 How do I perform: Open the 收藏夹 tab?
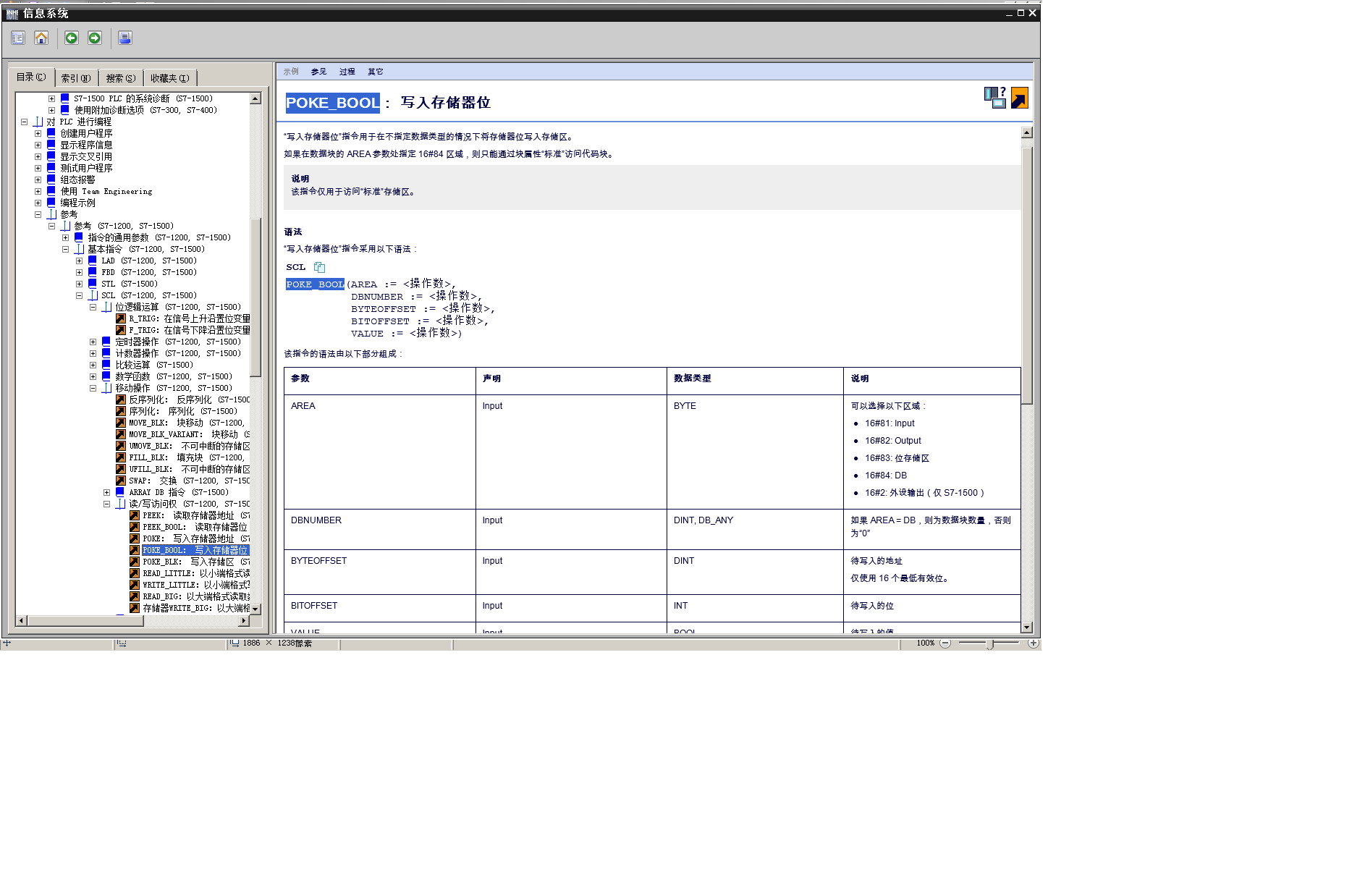click(x=170, y=78)
